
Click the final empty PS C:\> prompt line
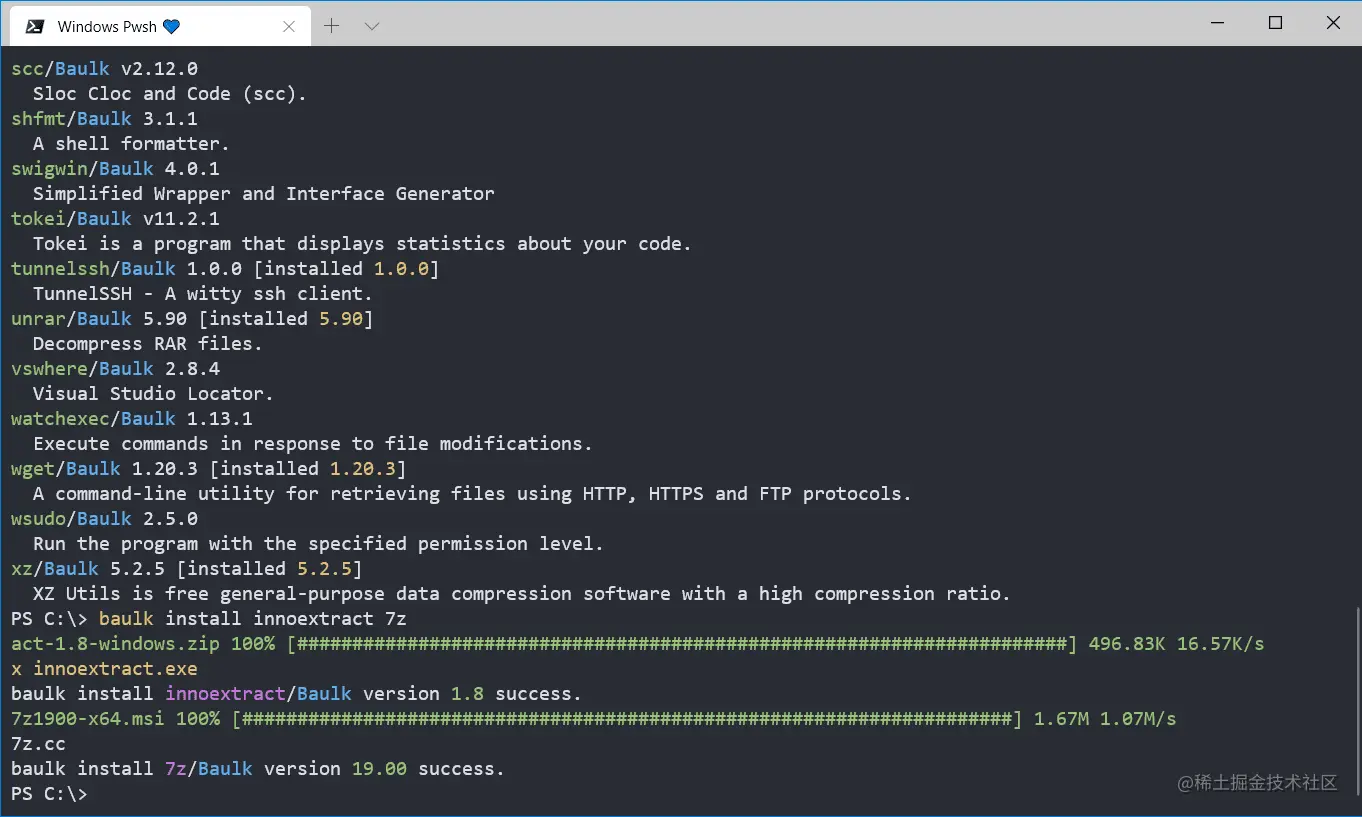point(49,794)
